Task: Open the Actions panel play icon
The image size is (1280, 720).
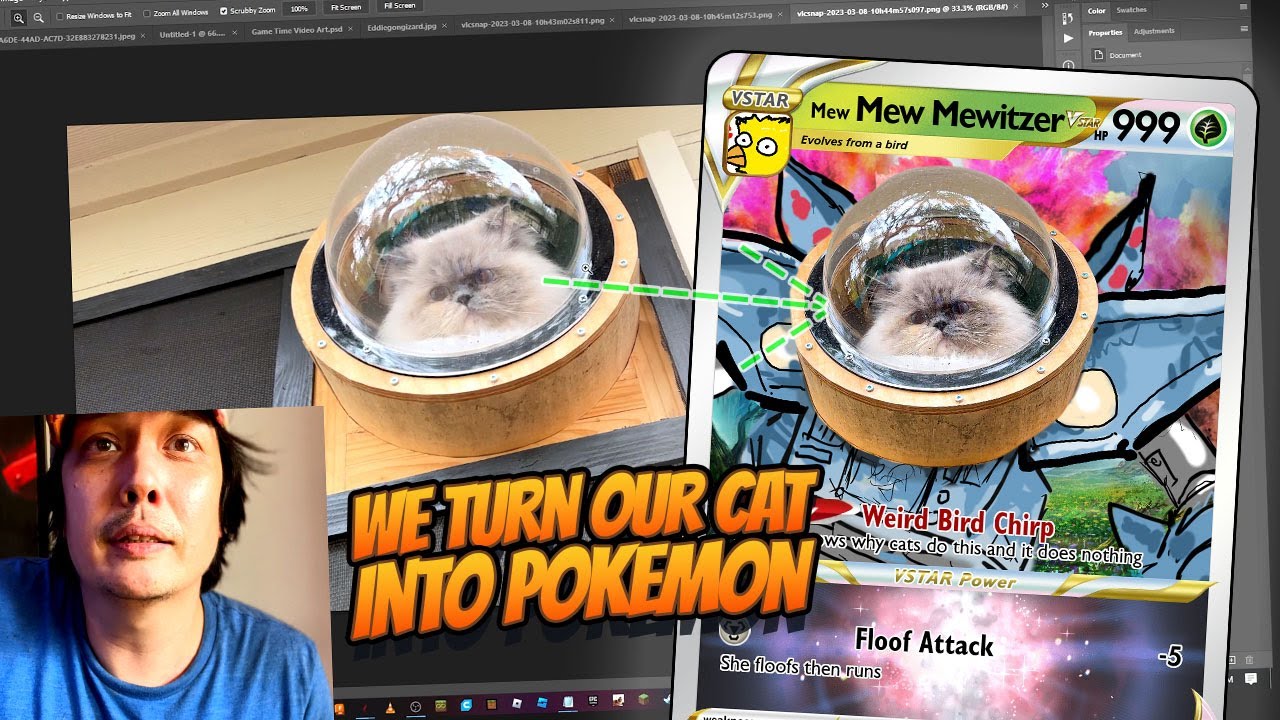Action: 1068,38
